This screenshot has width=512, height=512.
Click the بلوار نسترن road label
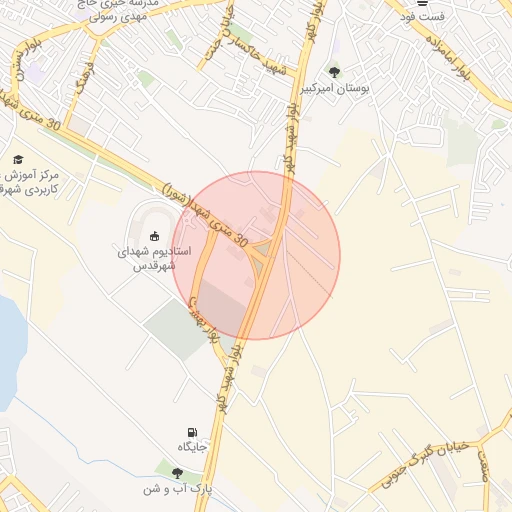click(x=26, y=59)
